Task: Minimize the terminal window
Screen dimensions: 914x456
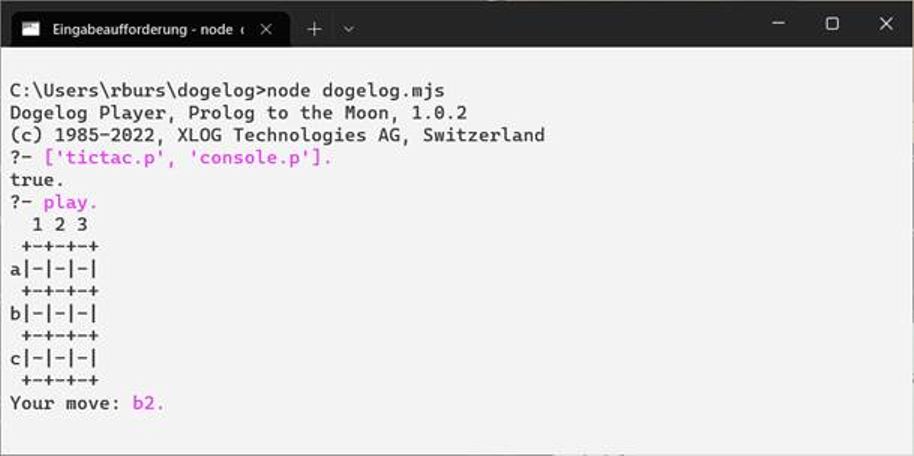Action: coord(778,23)
